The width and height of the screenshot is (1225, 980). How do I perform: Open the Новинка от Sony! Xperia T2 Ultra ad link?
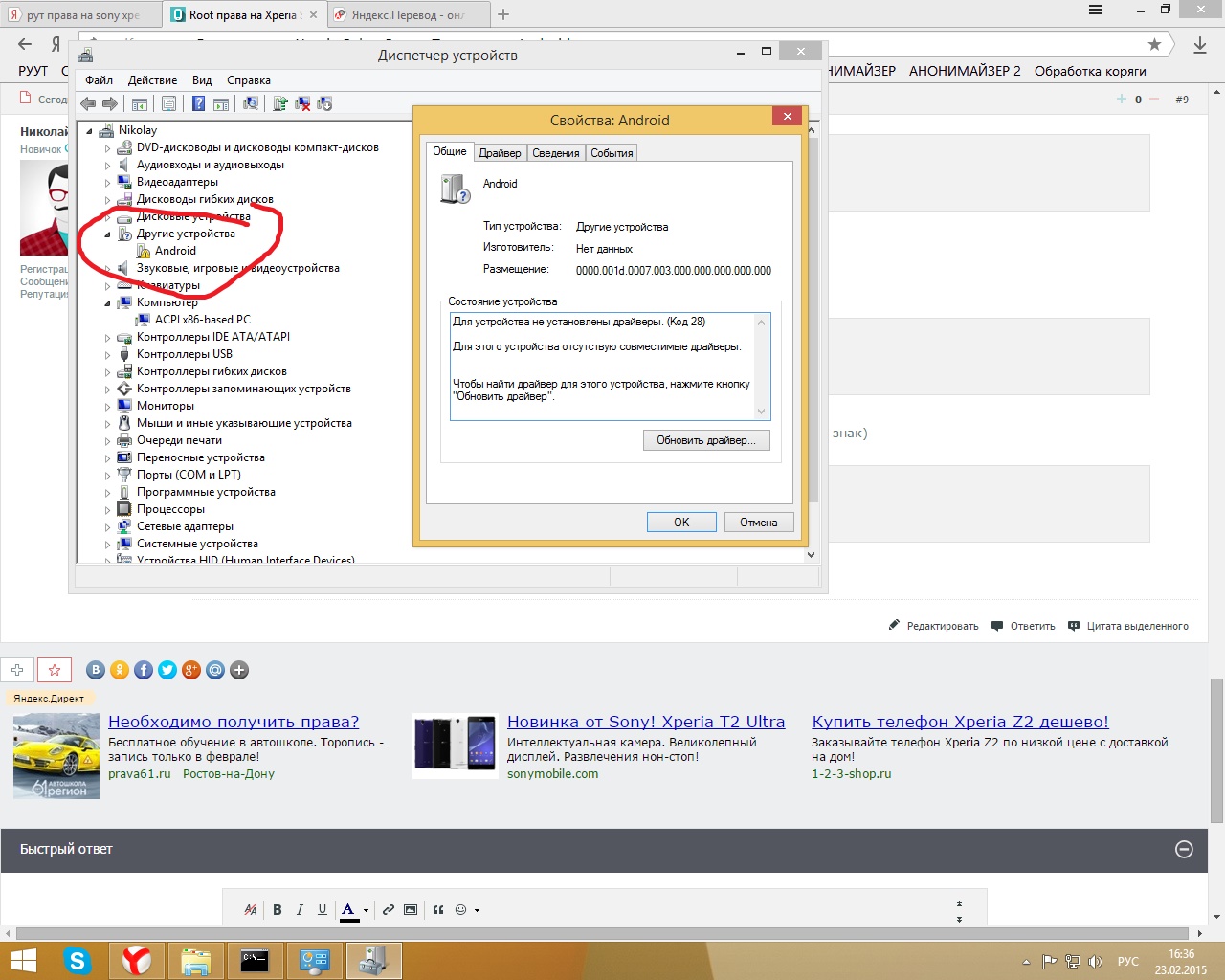pos(646,722)
